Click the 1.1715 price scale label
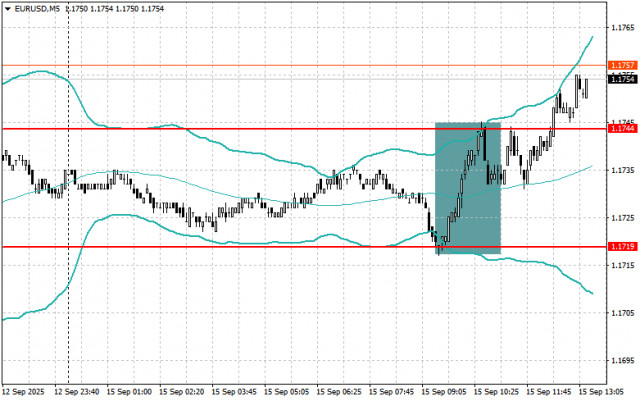Viewport: 640px width, 401px height. pos(623,265)
